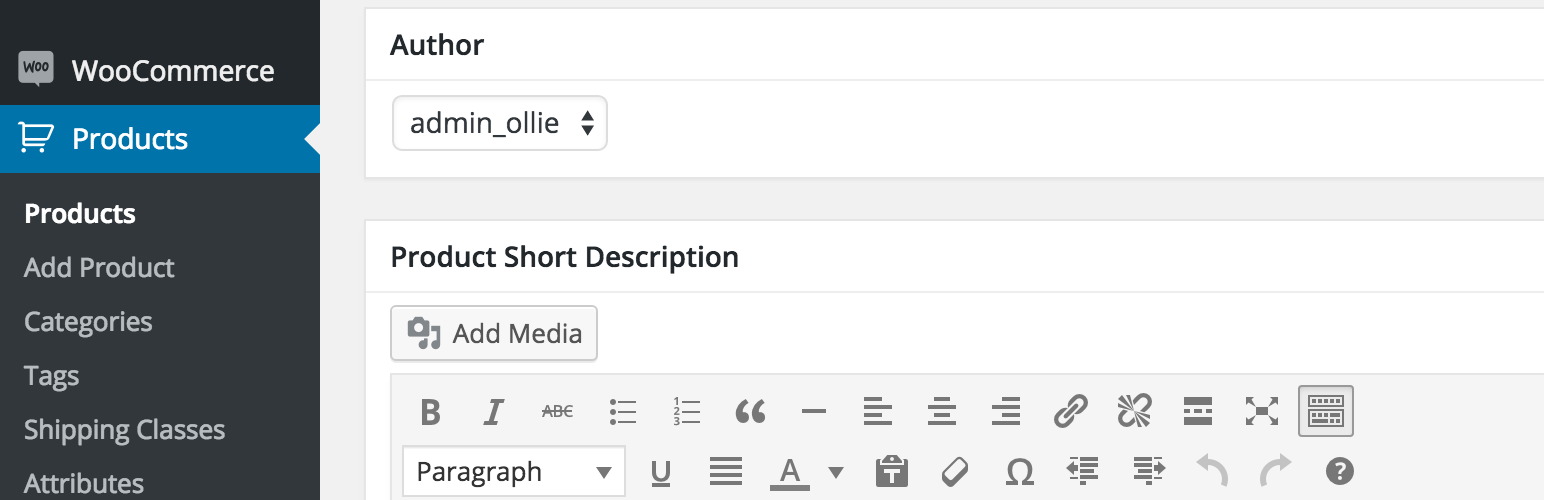
Task: Toggle strikethrough text formatting
Action: tap(557, 411)
